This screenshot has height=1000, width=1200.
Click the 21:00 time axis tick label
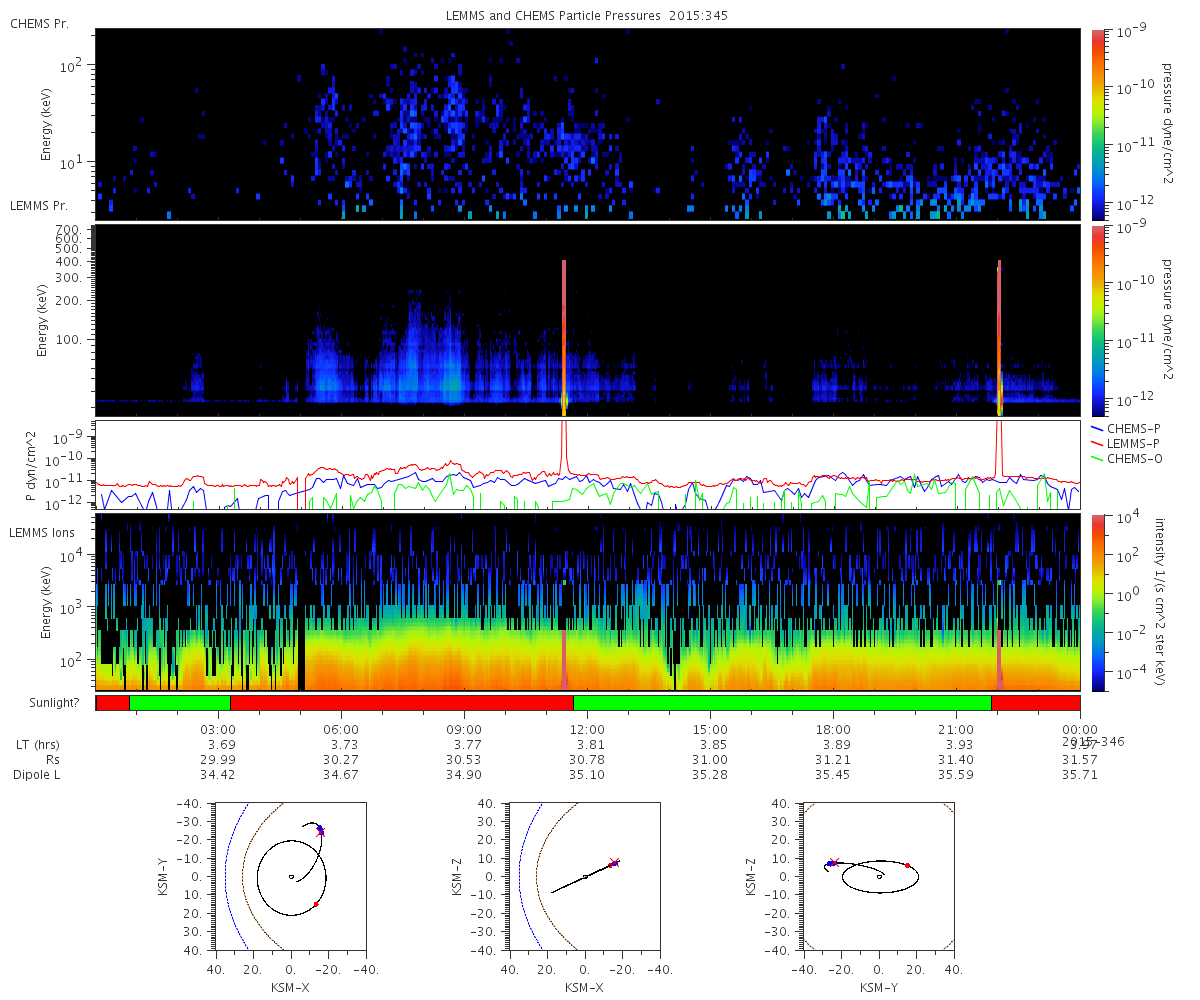click(956, 729)
